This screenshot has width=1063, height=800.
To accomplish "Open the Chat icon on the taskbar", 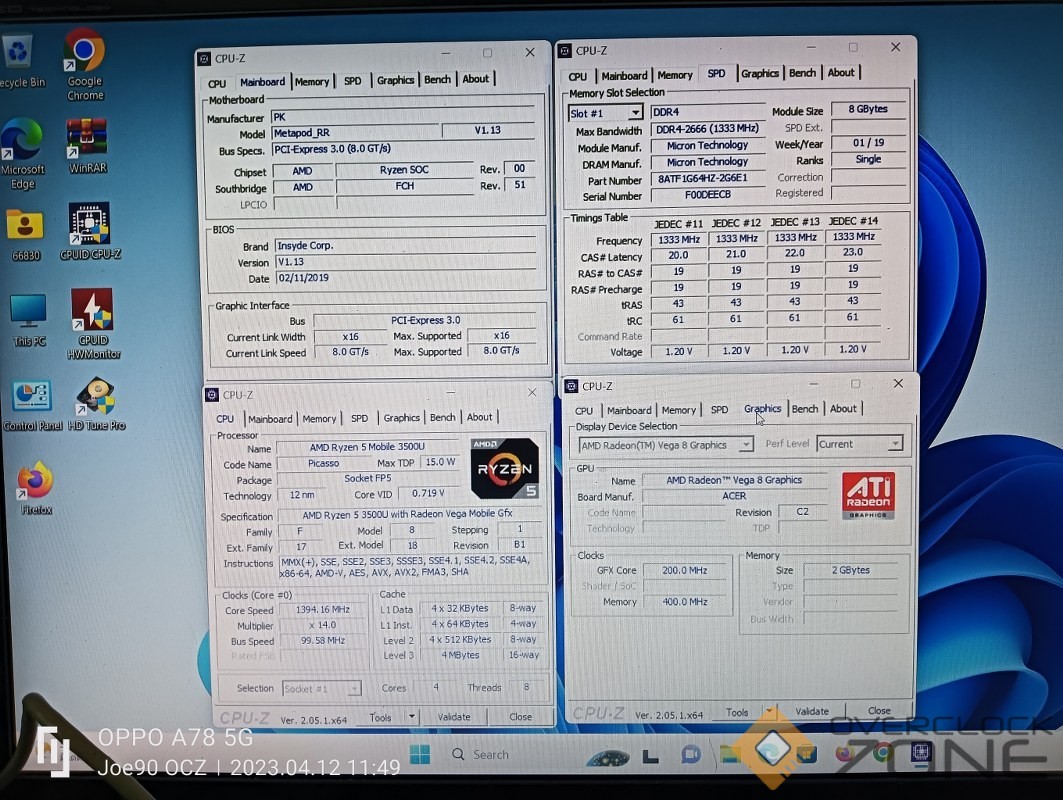I will coord(691,754).
